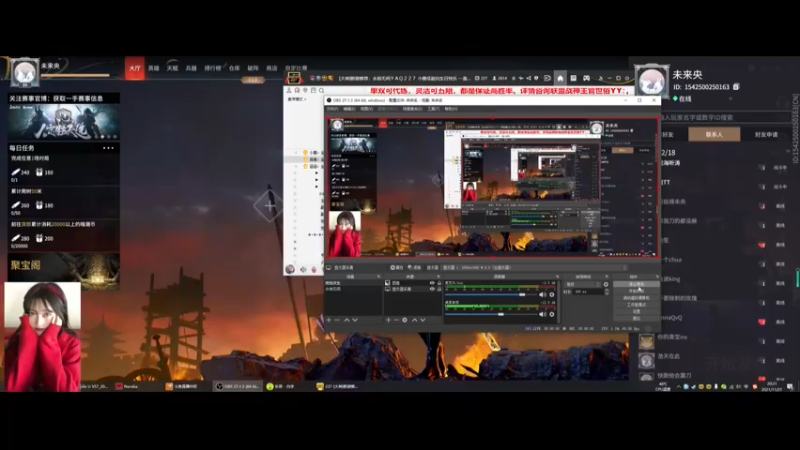Open the 大厅 lobby tab
800x450 pixels.
point(135,68)
